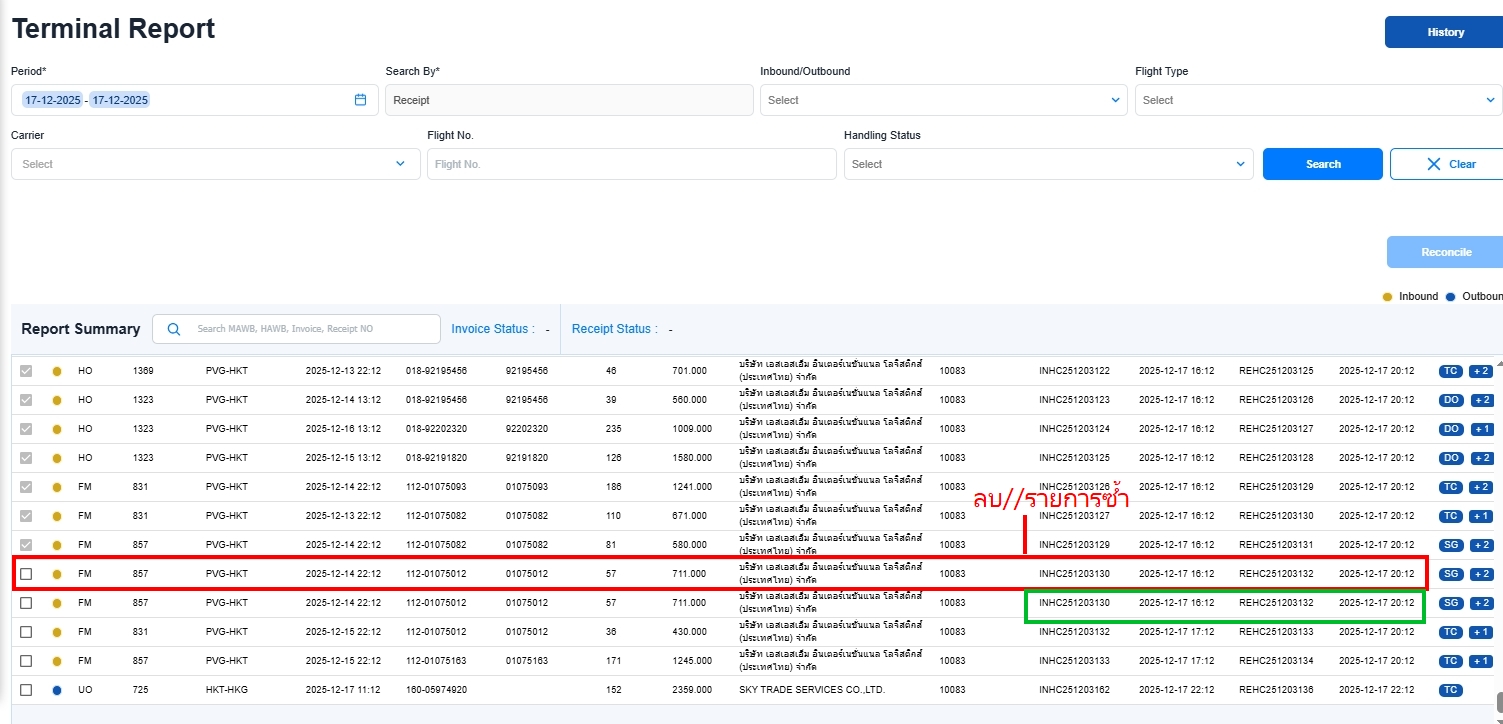Click the +1 badge for receipt REHC251203127
The image size is (1503, 724).
1481,429
